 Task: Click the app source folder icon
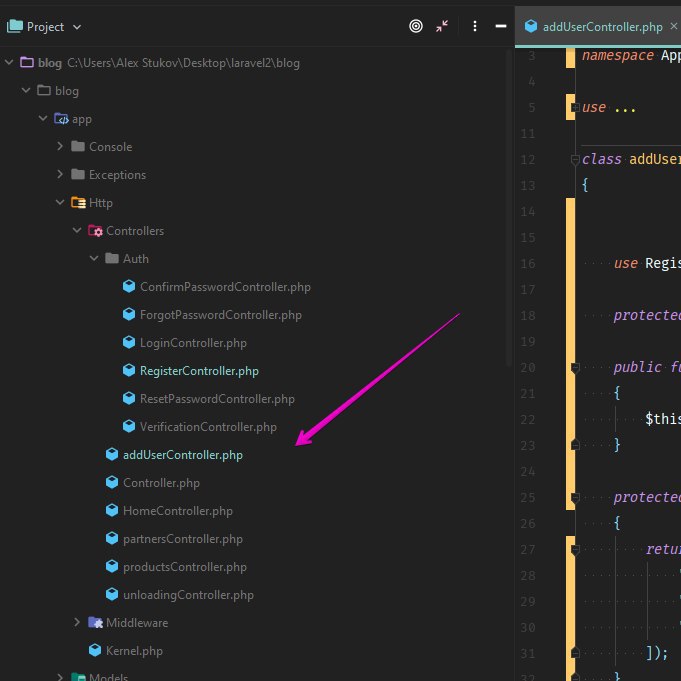click(61, 119)
